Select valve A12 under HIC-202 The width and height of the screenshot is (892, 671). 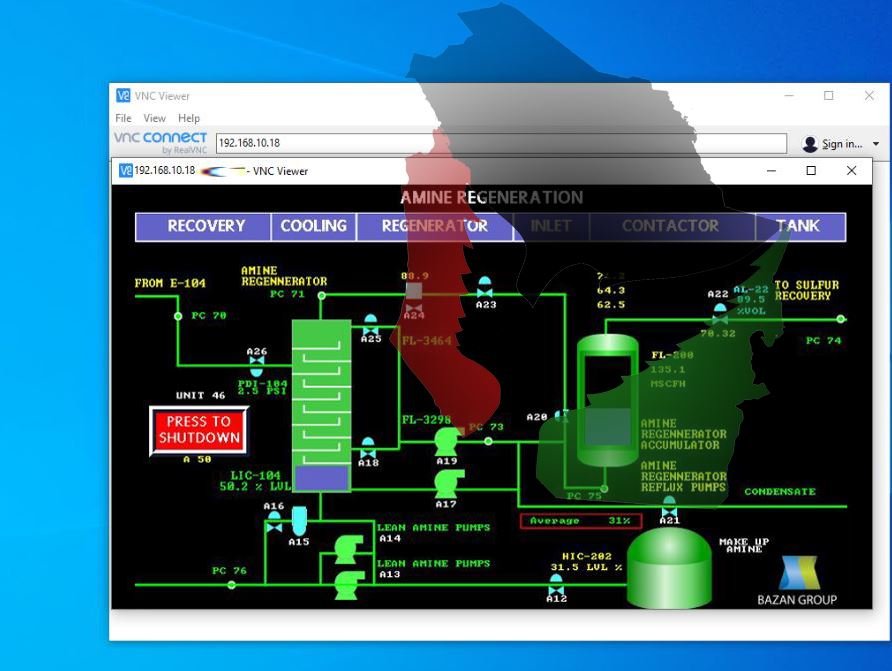[x=557, y=586]
